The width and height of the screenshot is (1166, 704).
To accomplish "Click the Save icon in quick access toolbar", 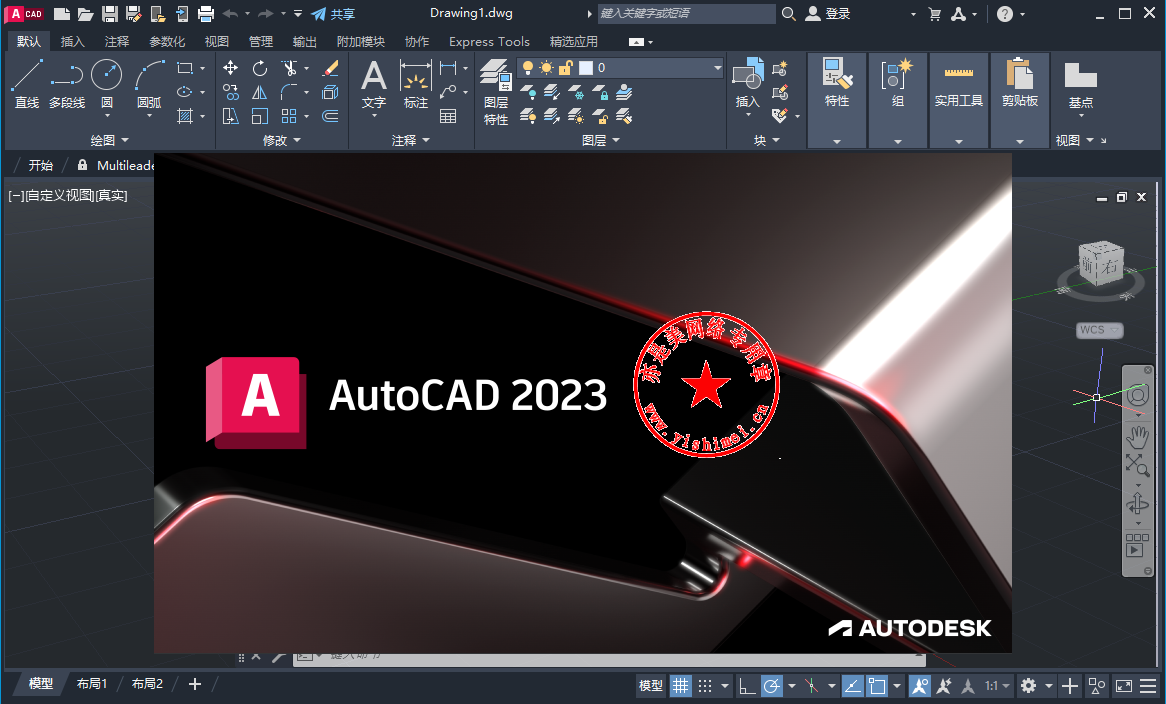I will pyautogui.click(x=109, y=13).
